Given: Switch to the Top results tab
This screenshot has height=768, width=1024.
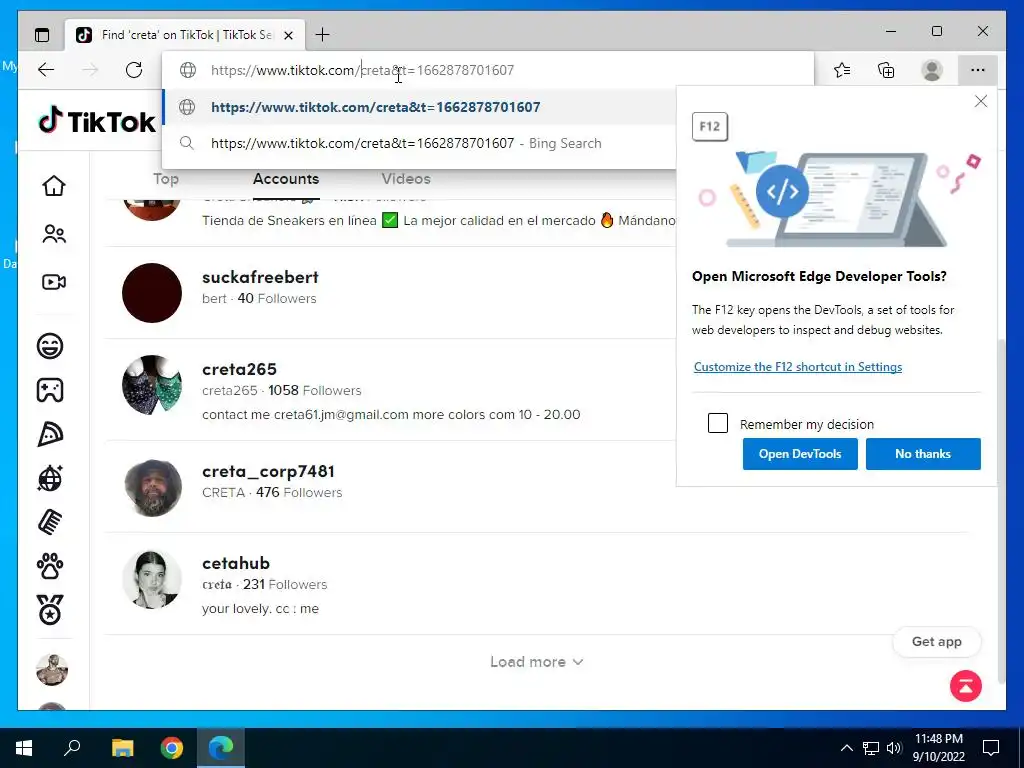Looking at the screenshot, I should pyautogui.click(x=166, y=179).
